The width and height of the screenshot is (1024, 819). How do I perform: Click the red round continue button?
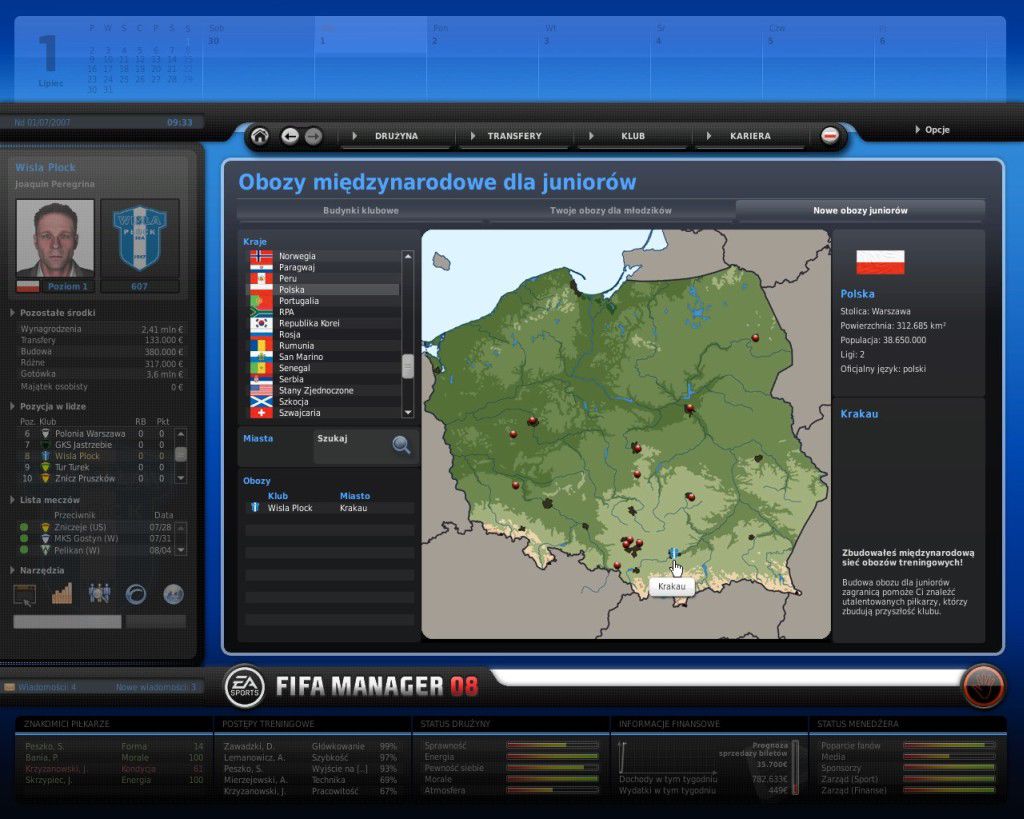tap(983, 686)
